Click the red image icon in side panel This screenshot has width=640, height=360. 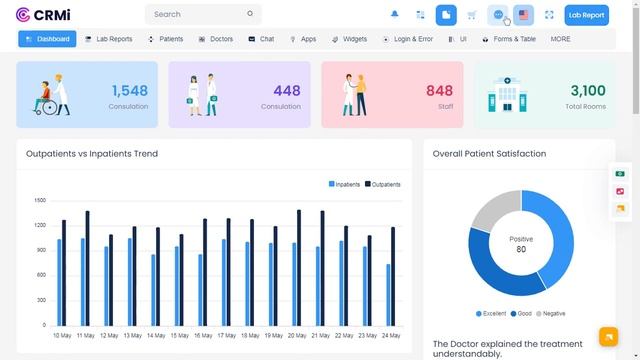pyautogui.click(x=620, y=191)
